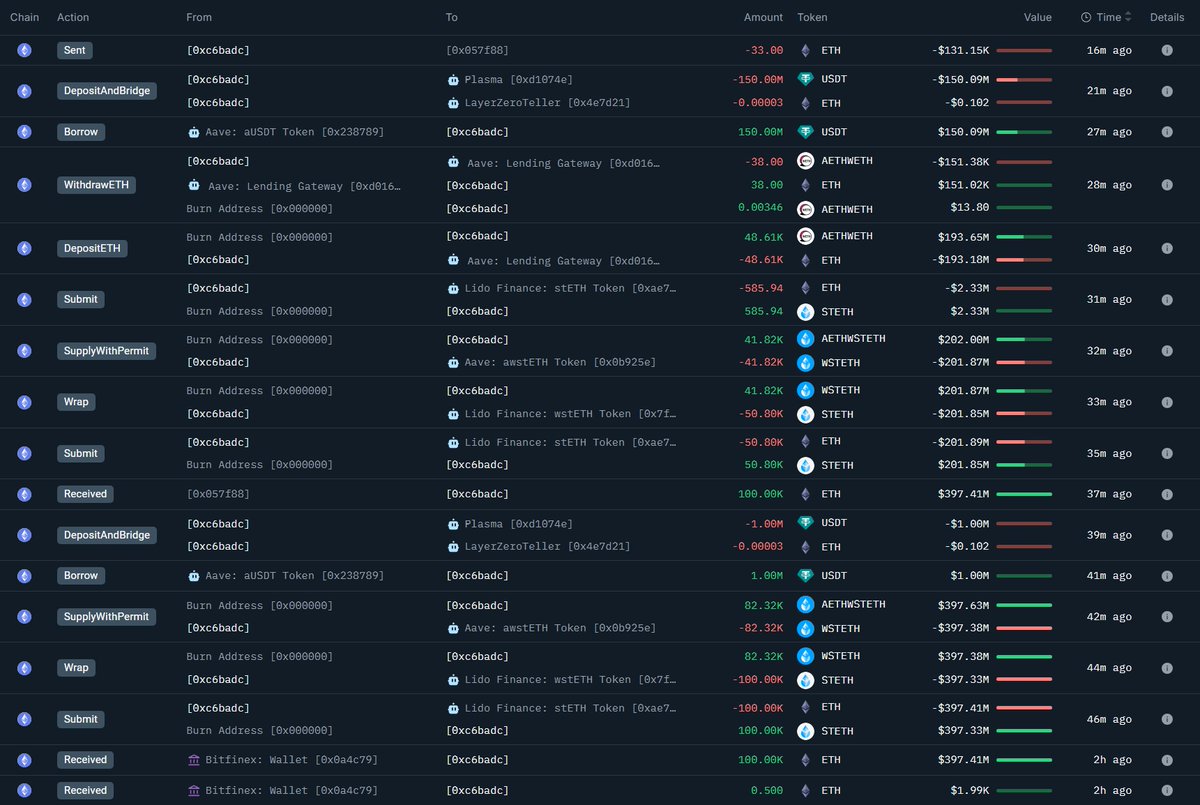This screenshot has height=805, width=1200.
Task: Click details icon for 0.500 ETH Received row
Action: click(1167, 790)
